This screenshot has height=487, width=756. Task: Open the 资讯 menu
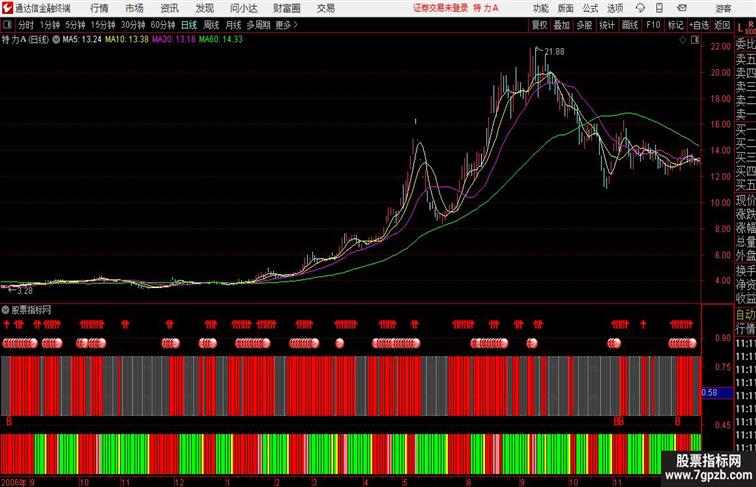pos(169,8)
